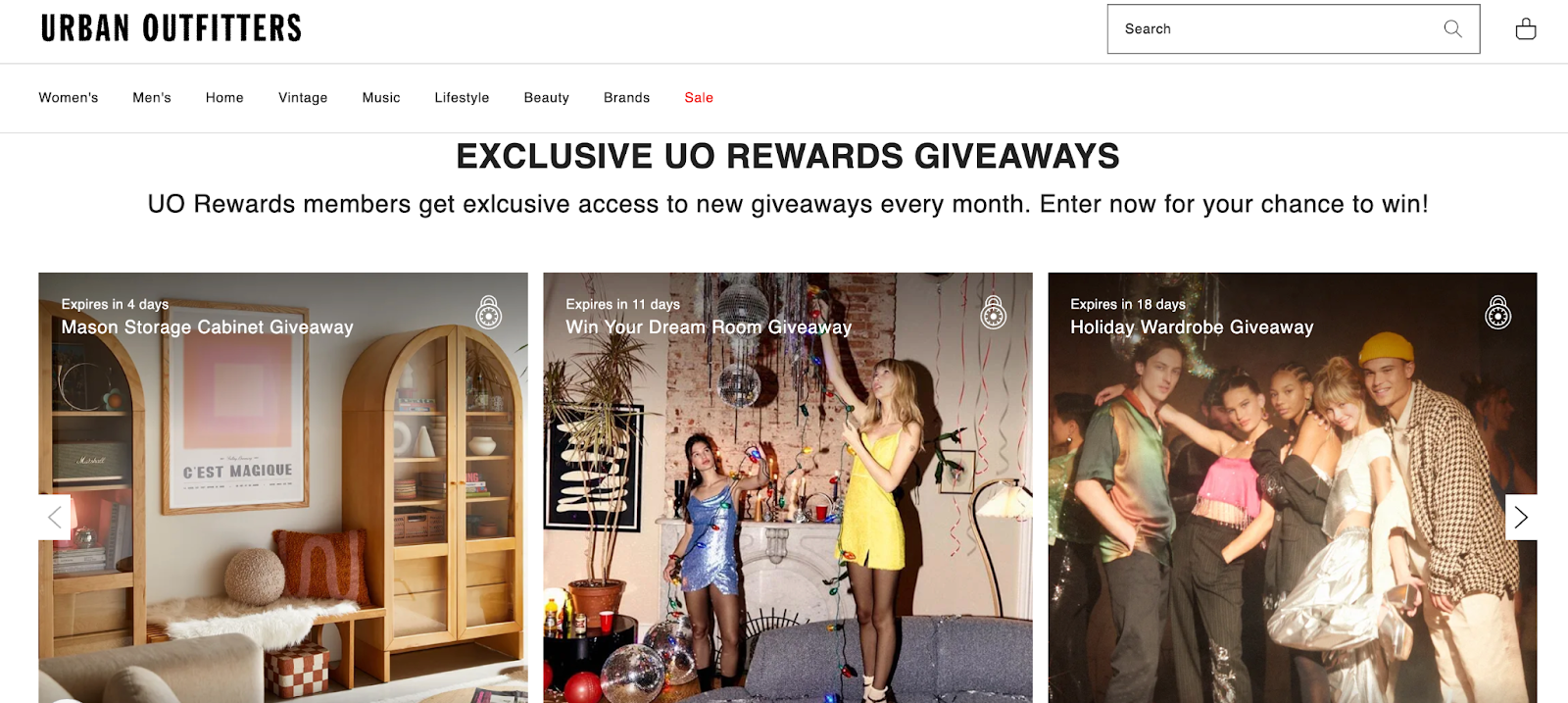Open the Beauty menu
Image resolution: width=1568 pixels, height=703 pixels.
tap(546, 98)
